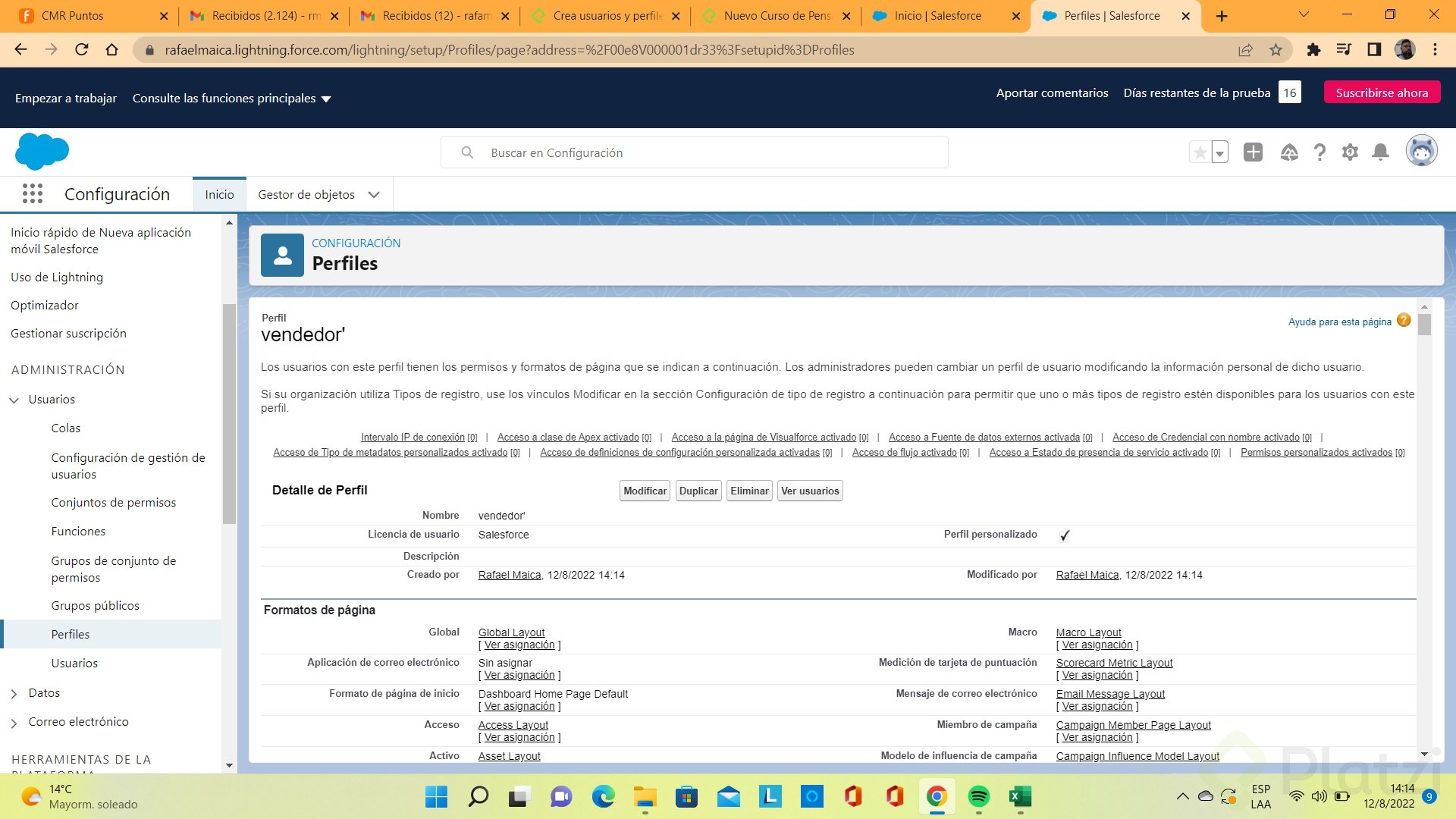Open the notifications bell

point(1380,152)
